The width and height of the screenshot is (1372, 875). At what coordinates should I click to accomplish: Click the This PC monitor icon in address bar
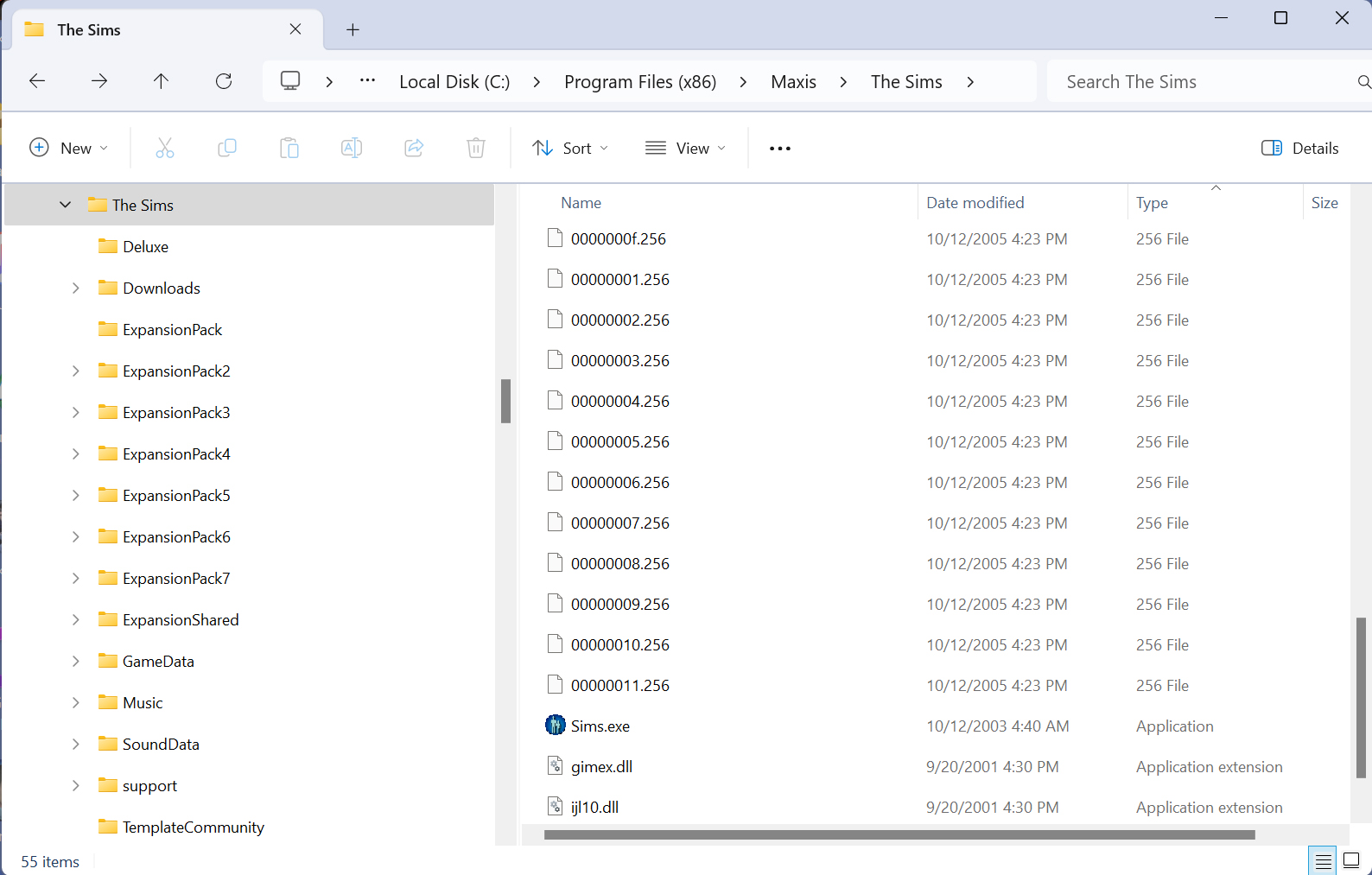[x=290, y=81]
